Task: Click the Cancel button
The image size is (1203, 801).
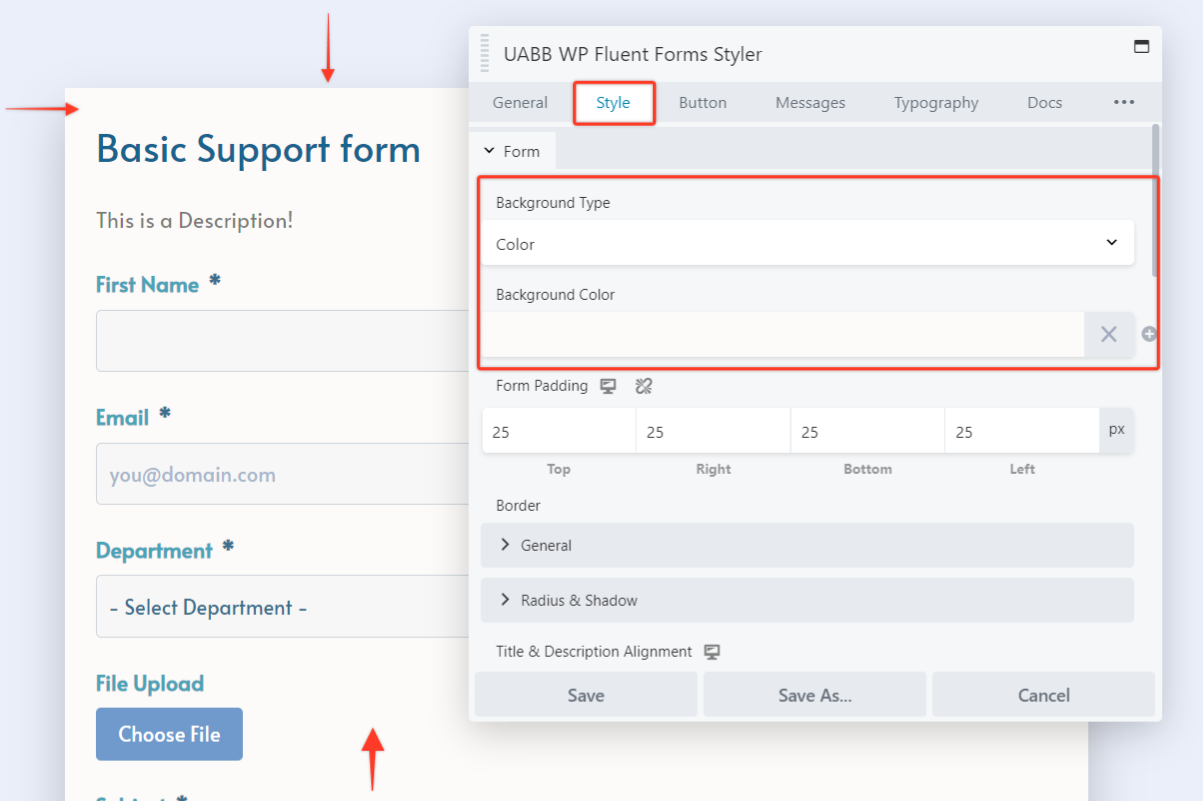Action: coord(1043,695)
